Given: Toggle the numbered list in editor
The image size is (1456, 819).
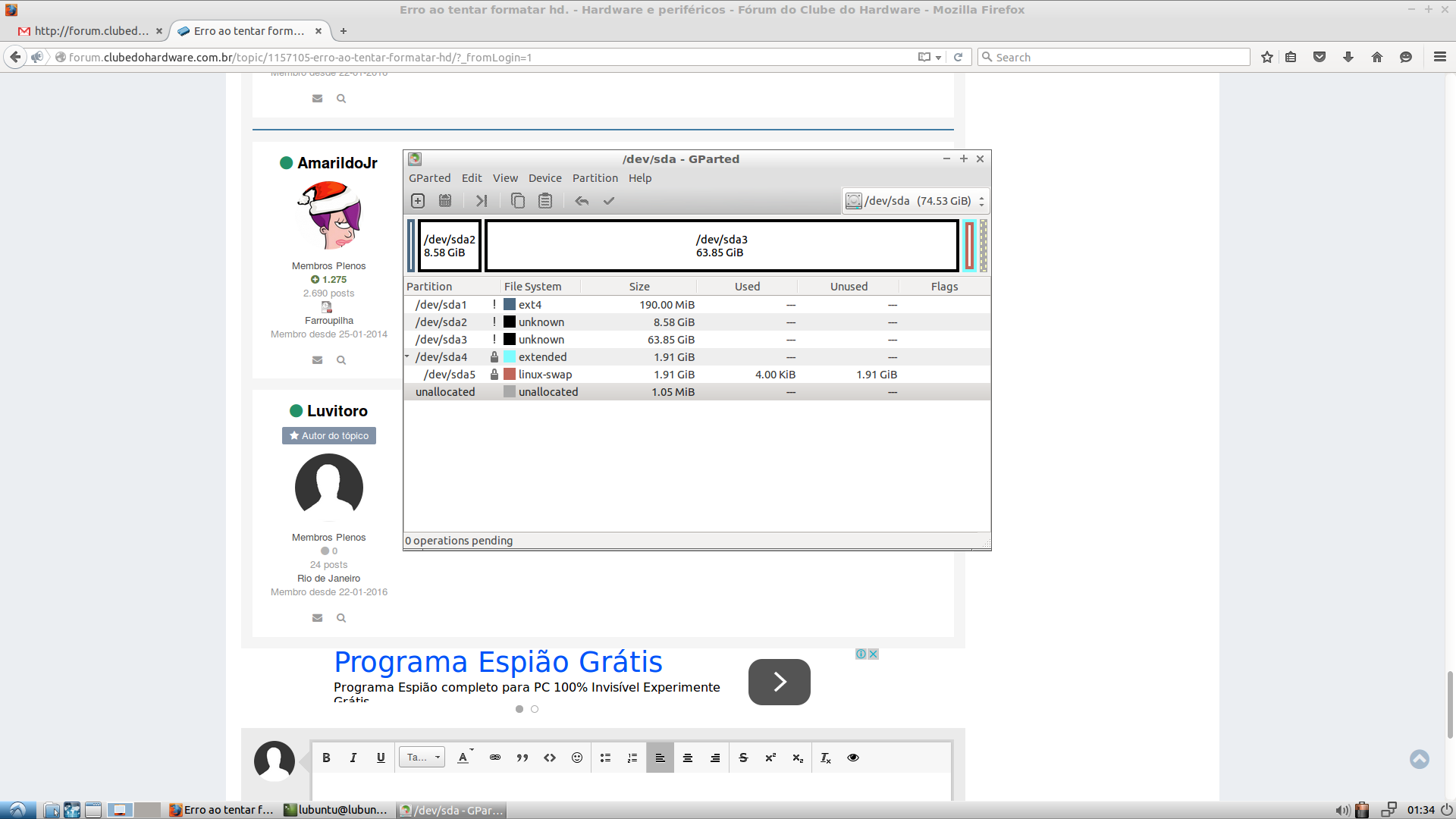Looking at the screenshot, I should click(x=632, y=758).
